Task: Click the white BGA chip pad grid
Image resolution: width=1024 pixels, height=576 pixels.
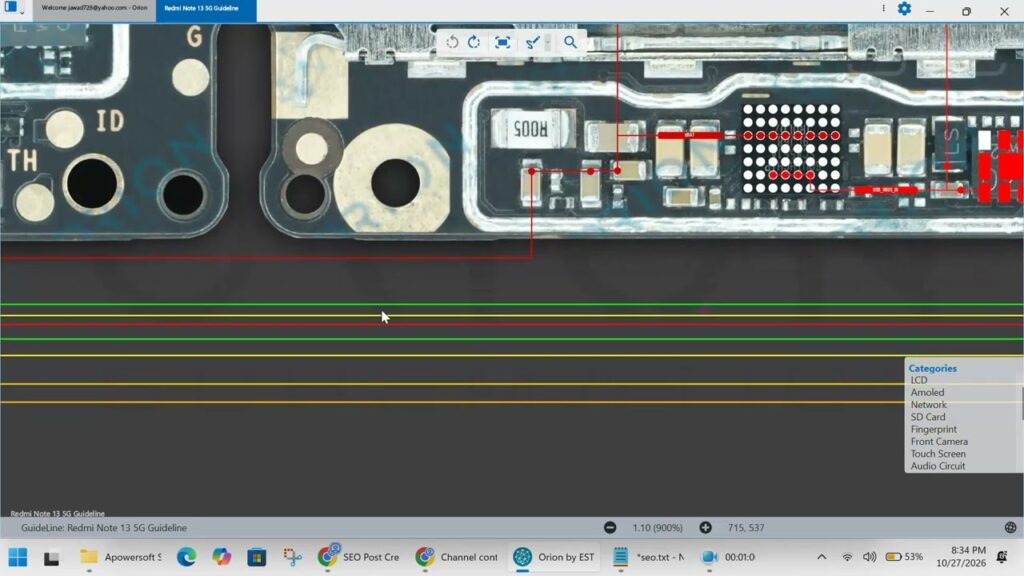Action: 791,150
